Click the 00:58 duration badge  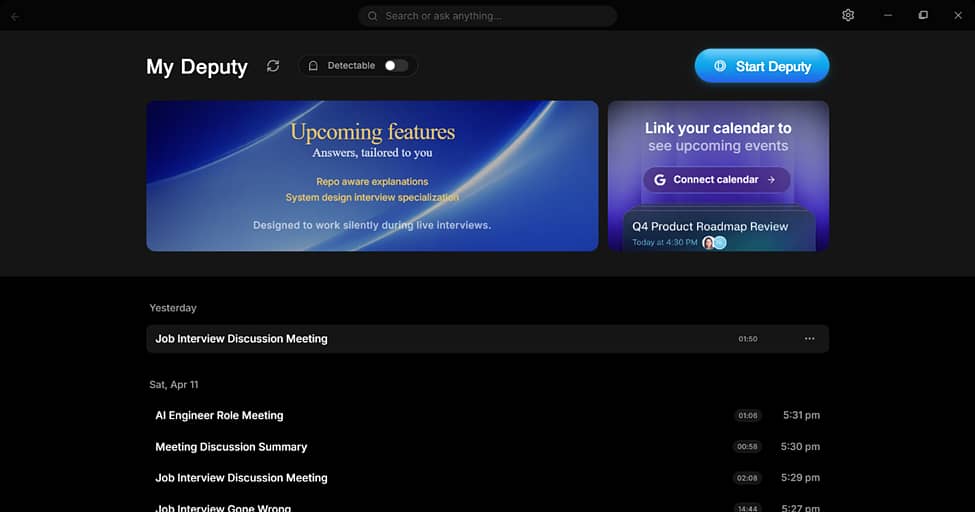[x=747, y=447]
